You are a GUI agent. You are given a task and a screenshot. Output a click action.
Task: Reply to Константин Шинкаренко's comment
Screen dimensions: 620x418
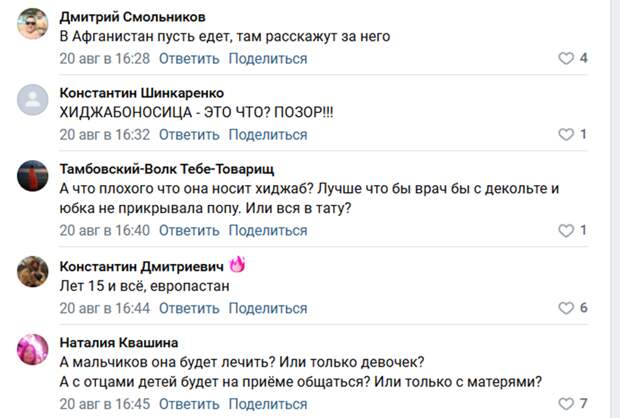(x=188, y=135)
